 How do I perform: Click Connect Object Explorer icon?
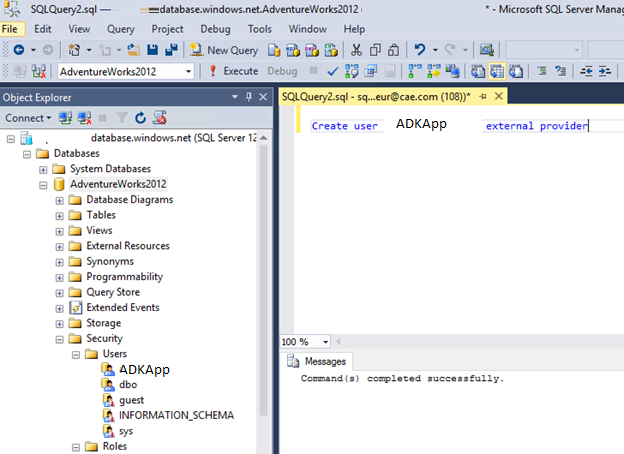[65, 118]
